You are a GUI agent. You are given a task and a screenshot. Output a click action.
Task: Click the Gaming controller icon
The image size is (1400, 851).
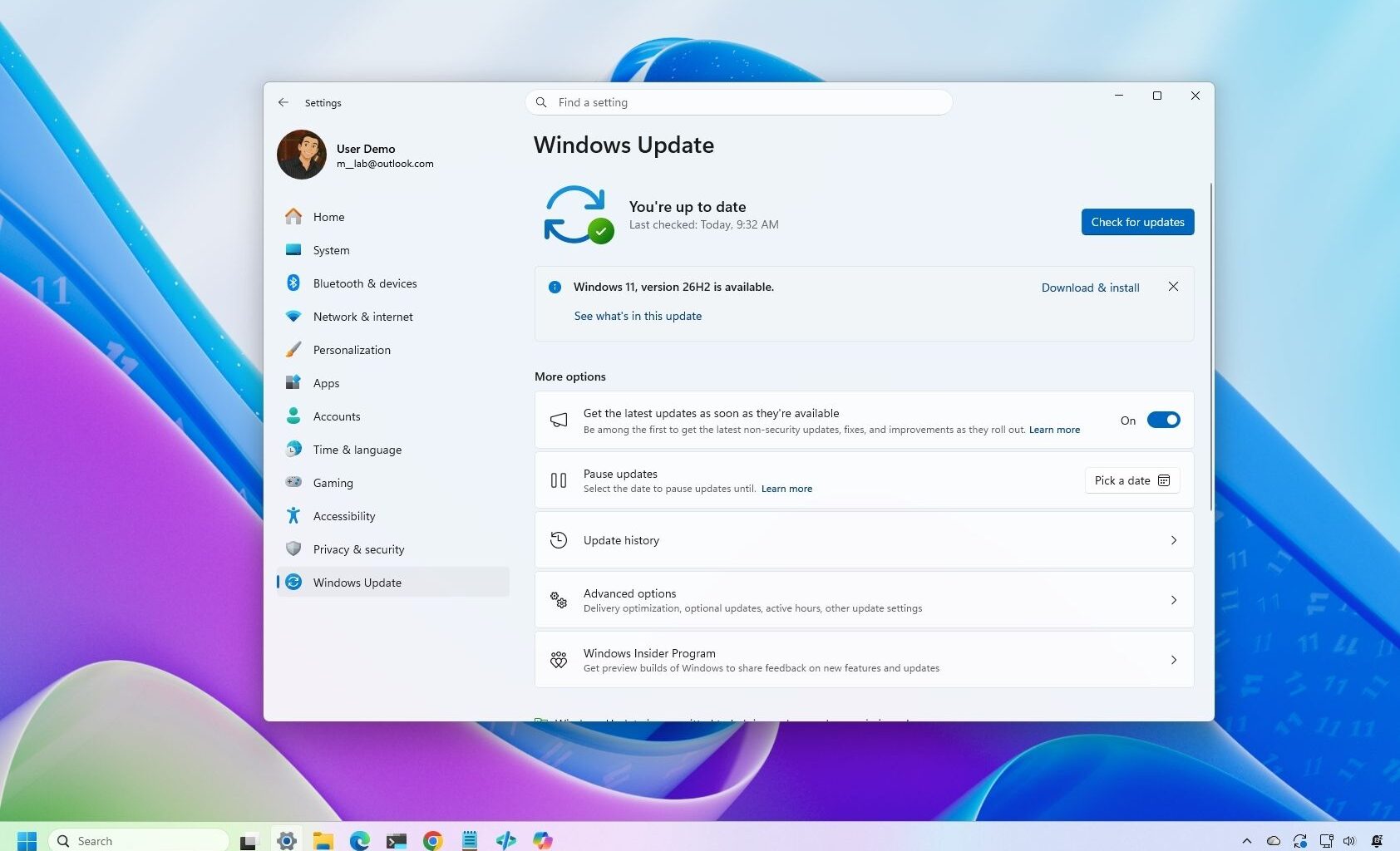pyautogui.click(x=293, y=482)
